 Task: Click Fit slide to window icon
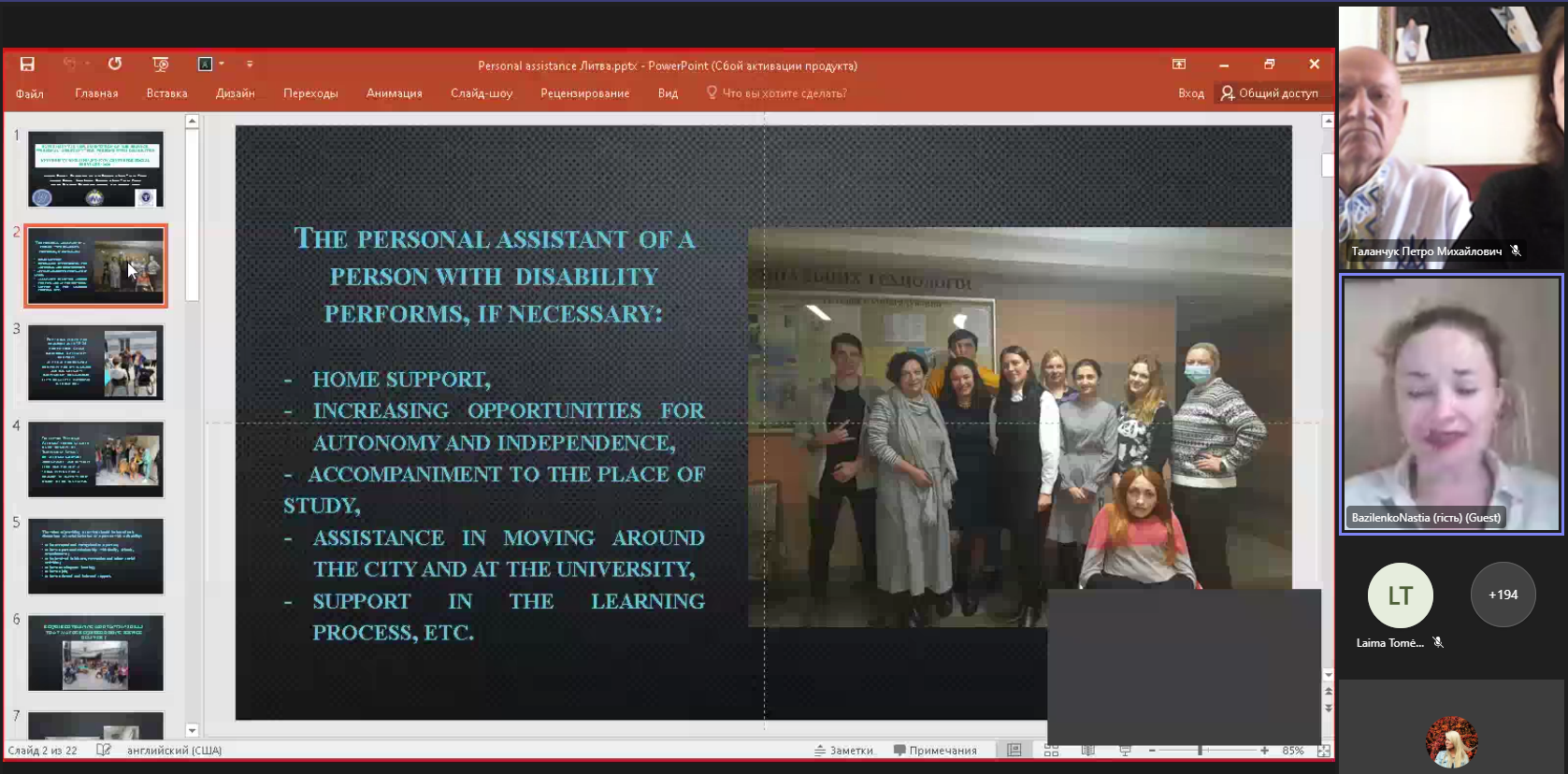[1323, 751]
